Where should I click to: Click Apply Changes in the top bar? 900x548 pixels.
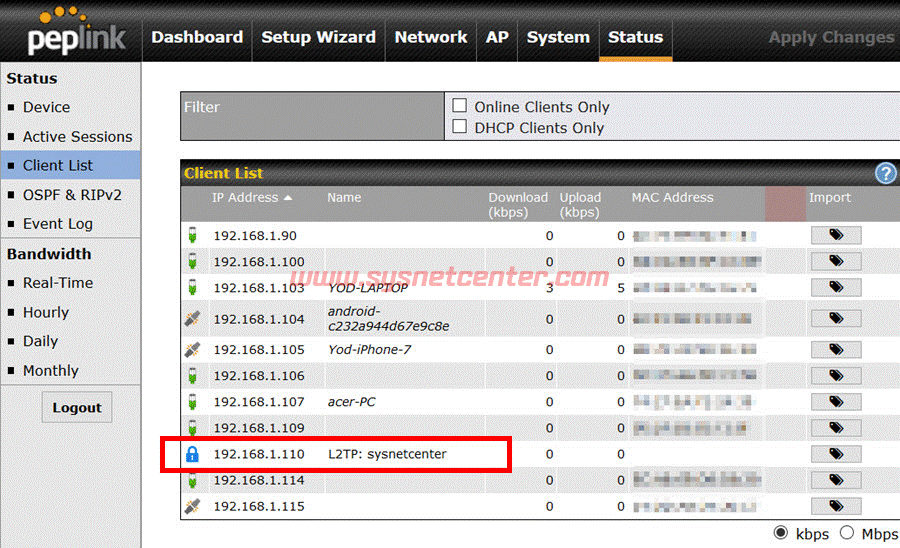pos(831,37)
